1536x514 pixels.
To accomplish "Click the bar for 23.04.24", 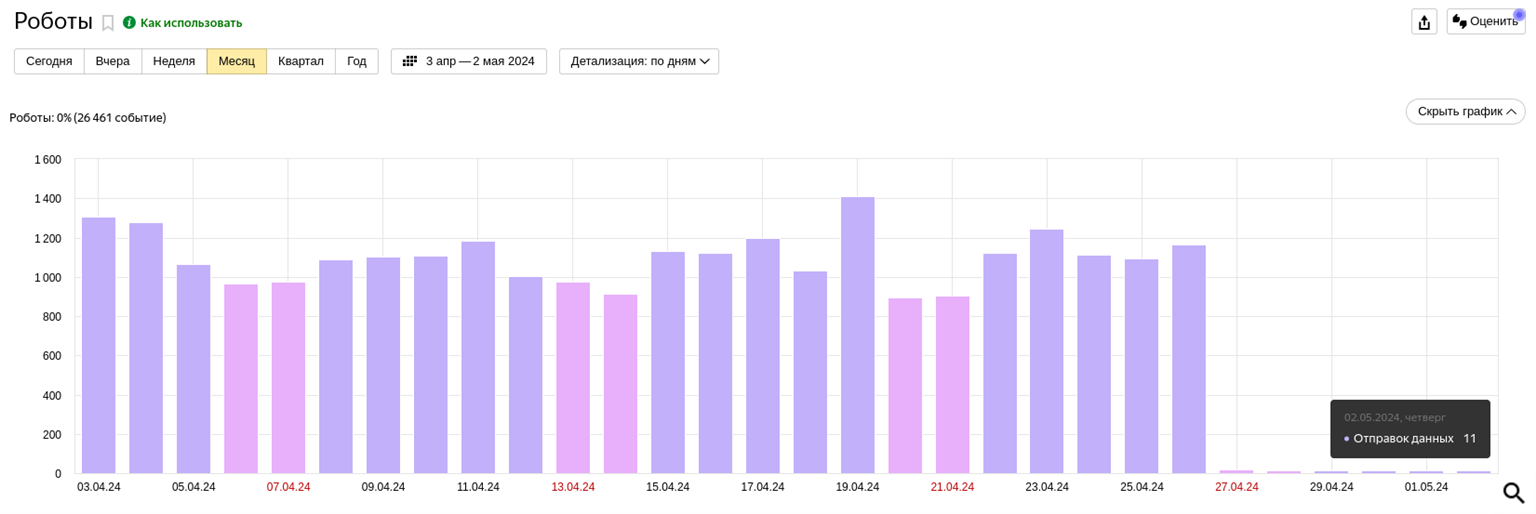I will 1047,351.
